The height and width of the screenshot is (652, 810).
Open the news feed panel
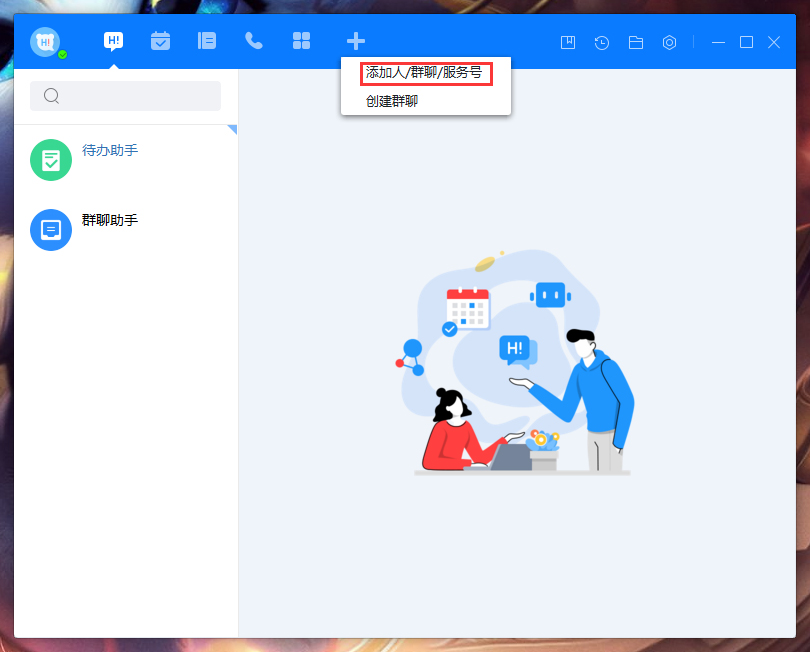pos(207,41)
